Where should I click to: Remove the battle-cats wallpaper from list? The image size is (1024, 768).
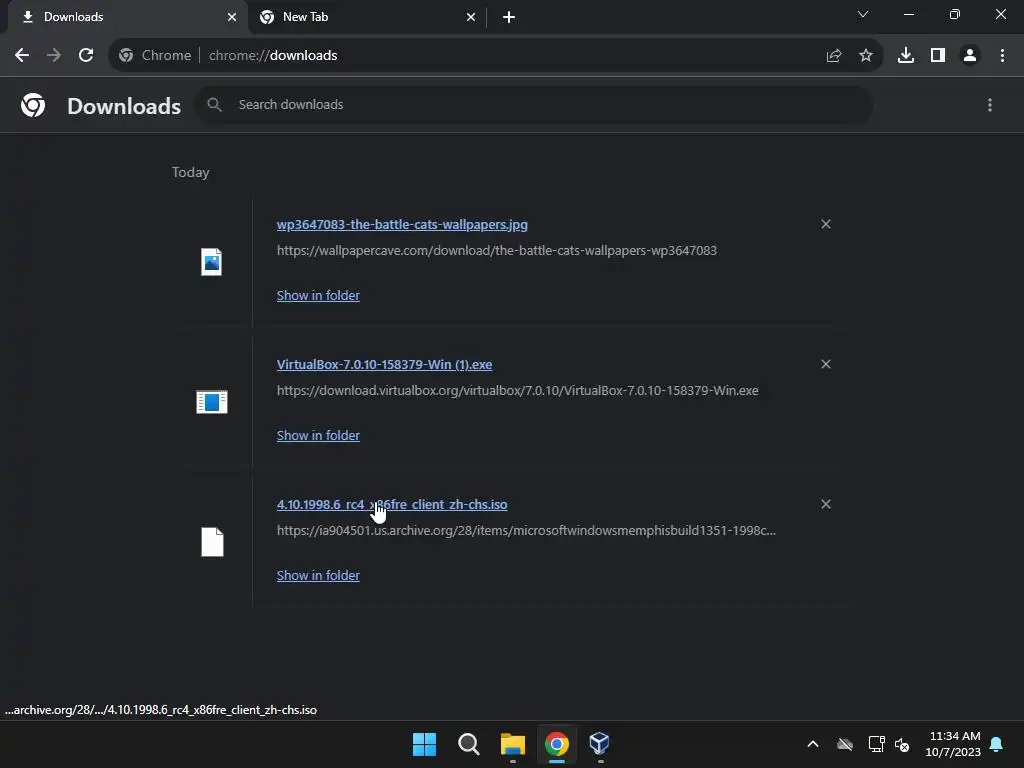[x=826, y=224]
